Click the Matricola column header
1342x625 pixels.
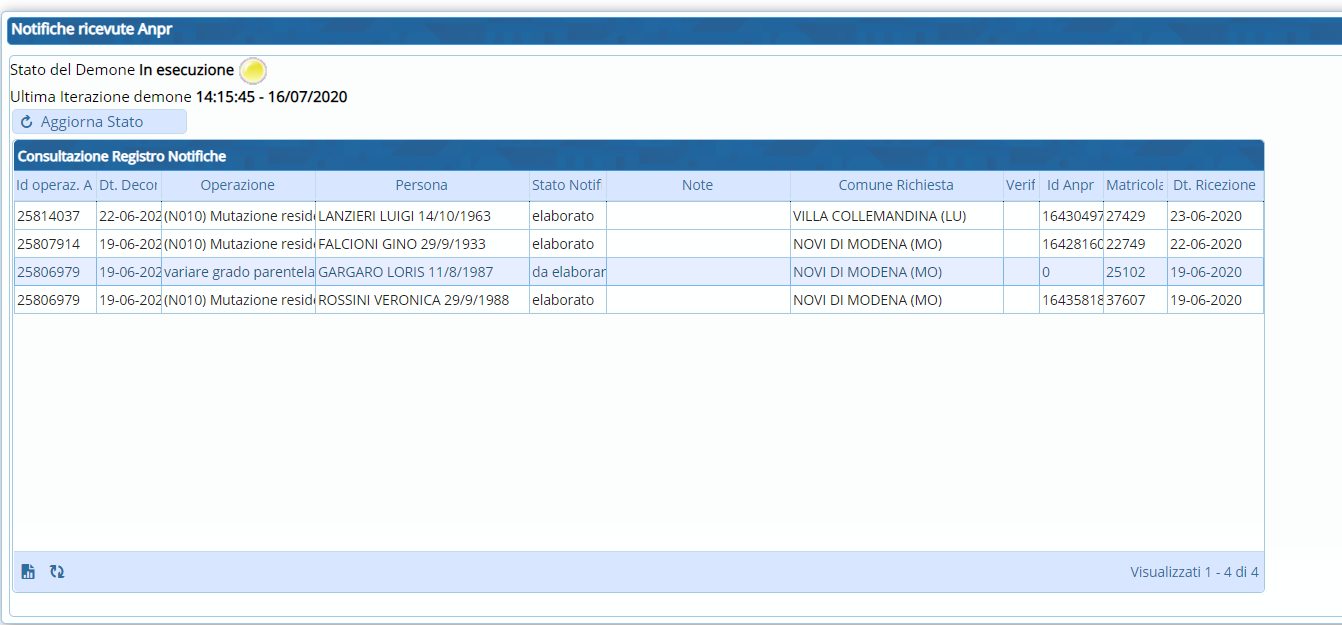click(1134, 185)
